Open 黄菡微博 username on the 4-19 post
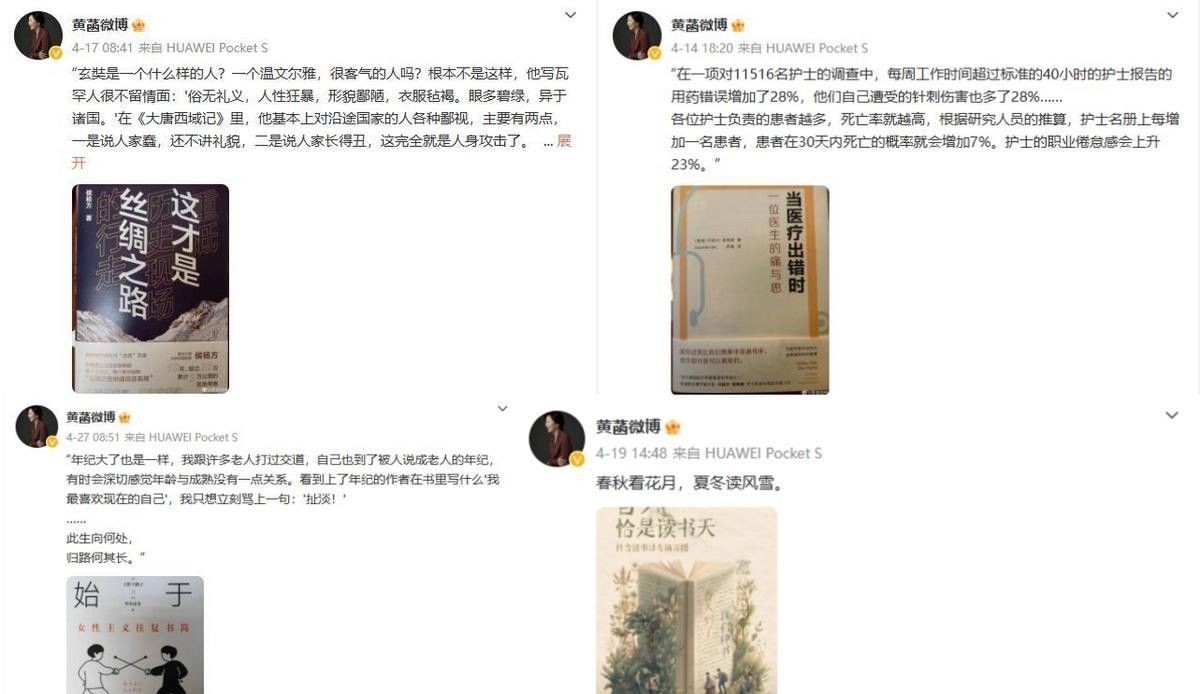The width and height of the screenshot is (1200, 694). pyautogui.click(x=628, y=427)
